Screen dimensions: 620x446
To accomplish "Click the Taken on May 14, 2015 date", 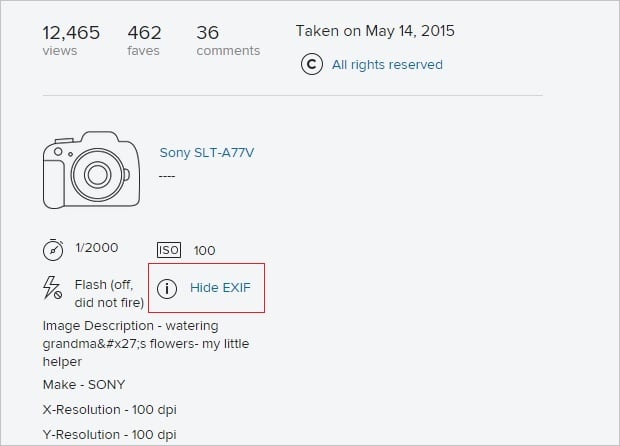I will (375, 31).
